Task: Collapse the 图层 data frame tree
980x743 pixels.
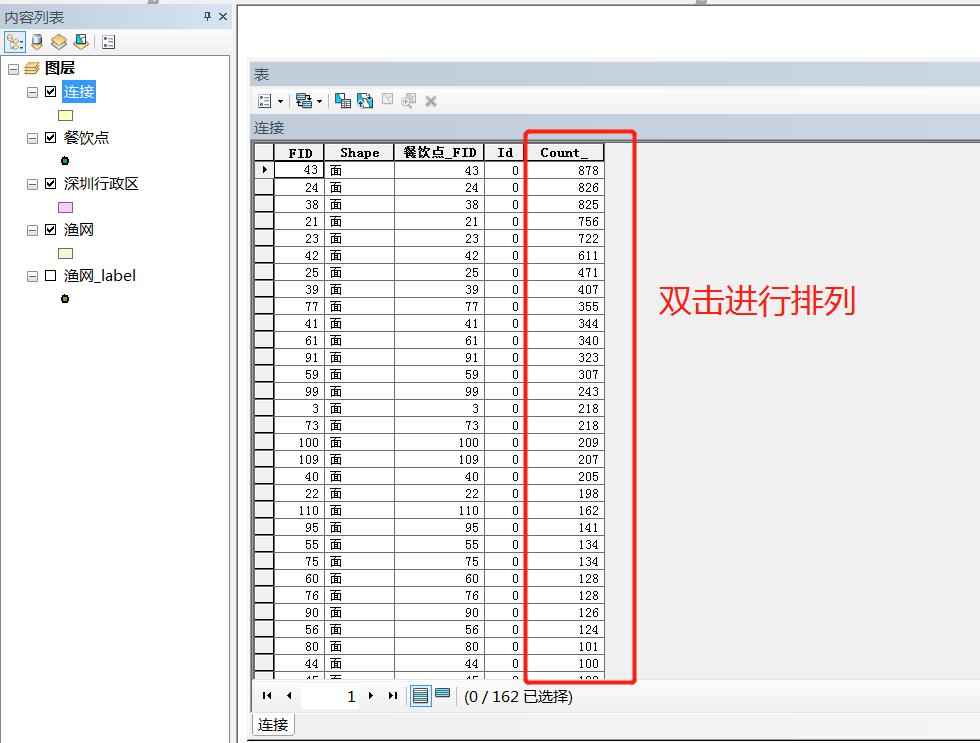Action: 13,68
